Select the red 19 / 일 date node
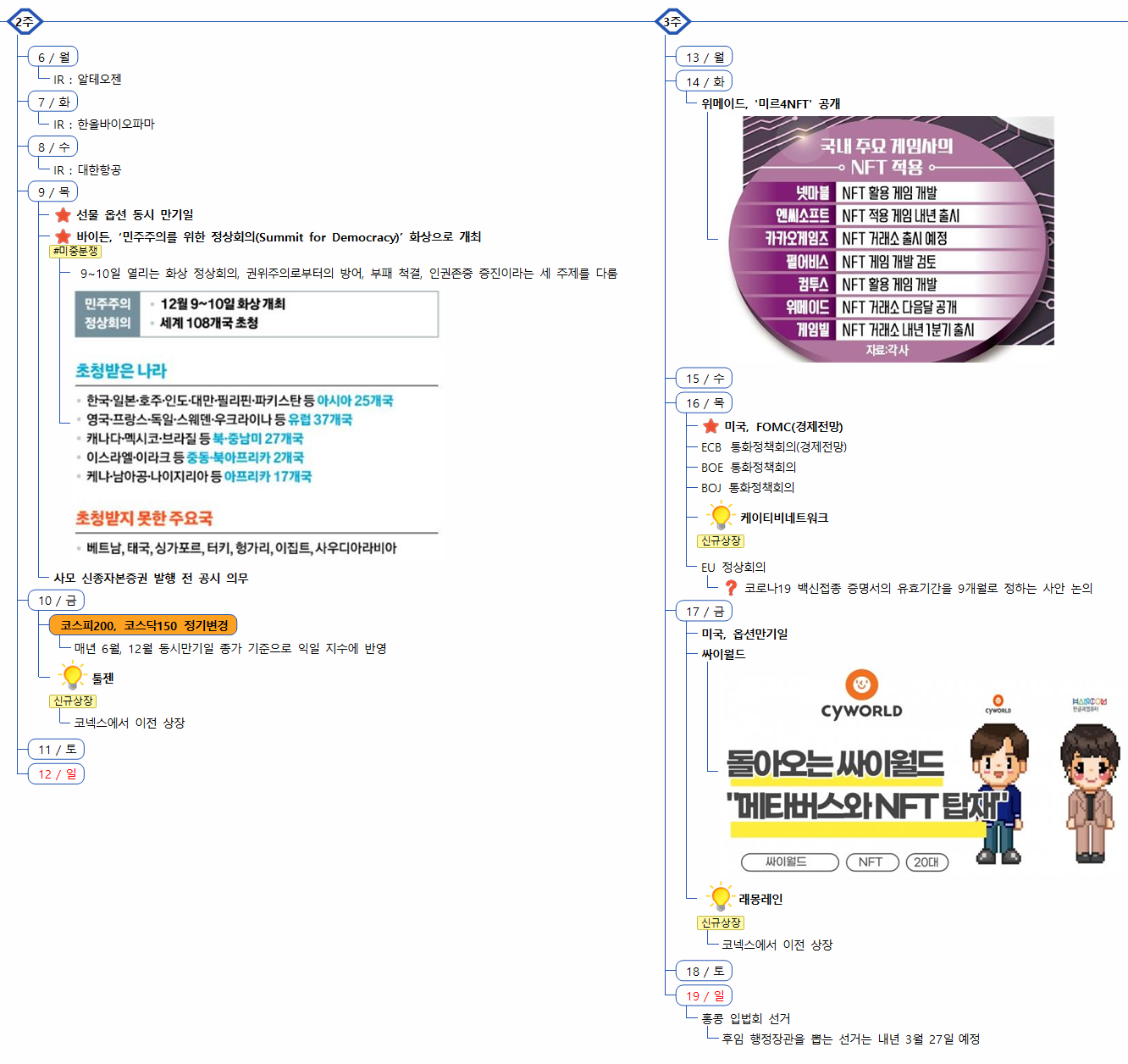Screen dimensions: 1128x1064 coord(705,995)
